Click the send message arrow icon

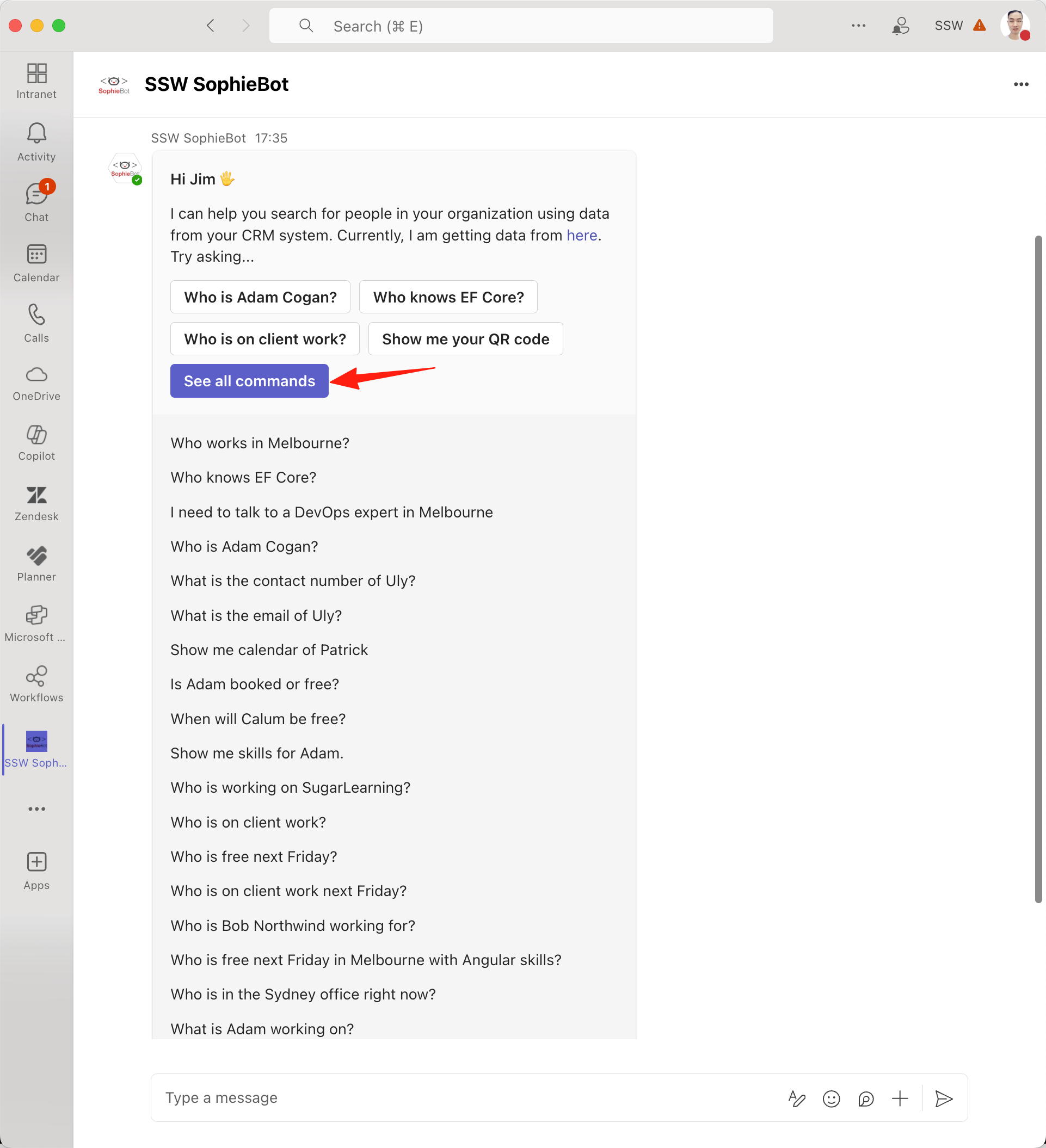pyautogui.click(x=944, y=1098)
